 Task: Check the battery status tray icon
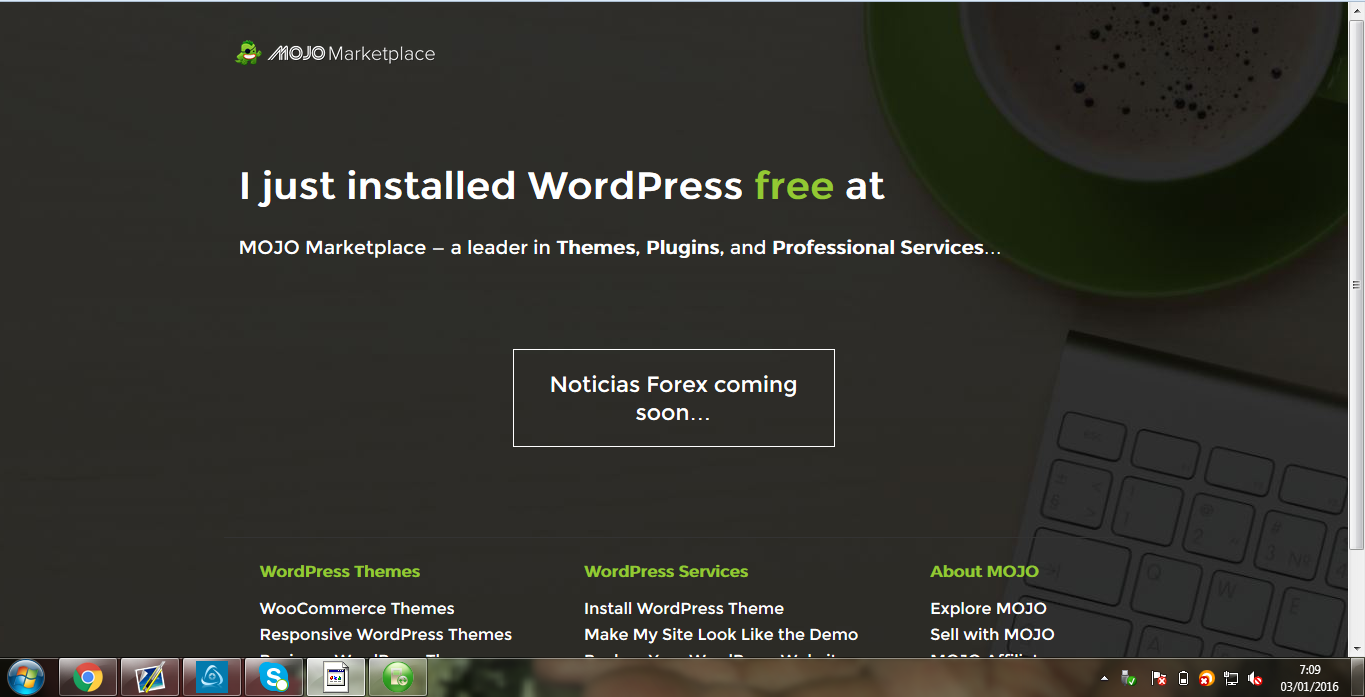[x=1183, y=678]
